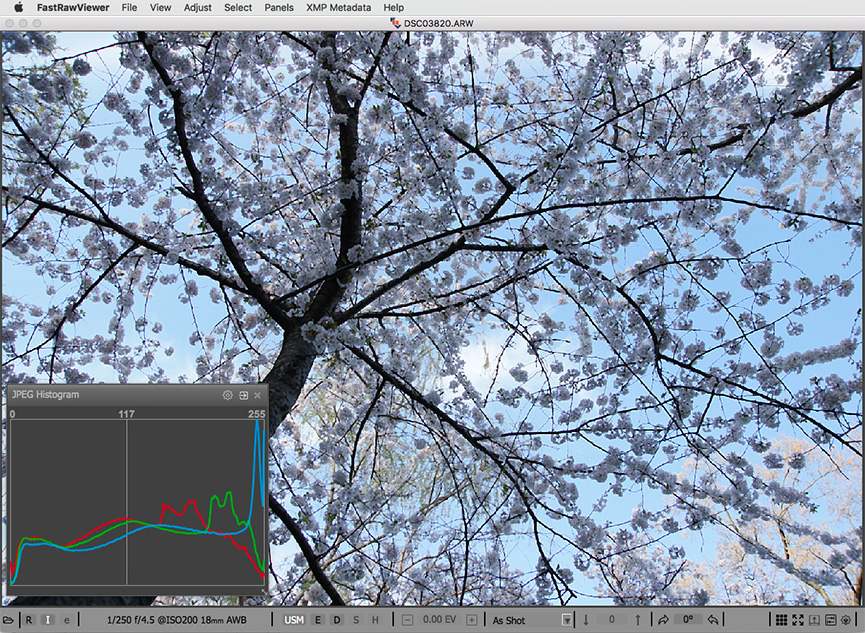The width and height of the screenshot is (865, 633).
Task: Open the Adjust menu
Action: (x=197, y=7)
